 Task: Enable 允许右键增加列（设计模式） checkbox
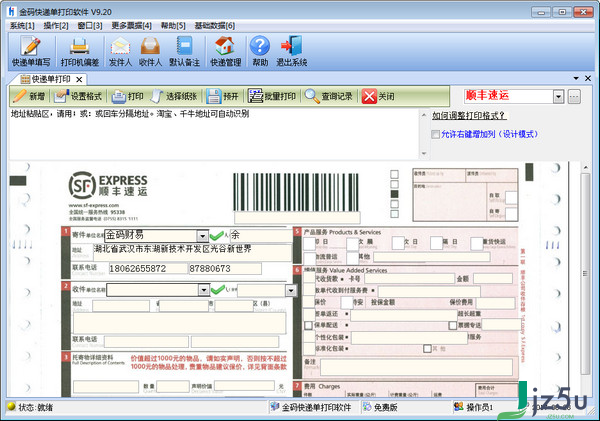435,134
